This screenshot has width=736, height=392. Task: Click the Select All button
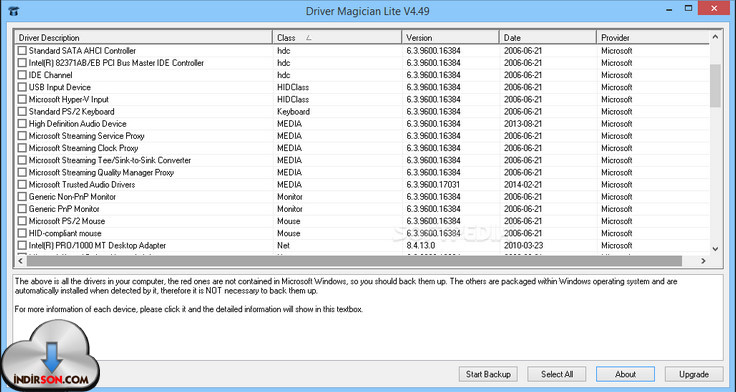(557, 374)
